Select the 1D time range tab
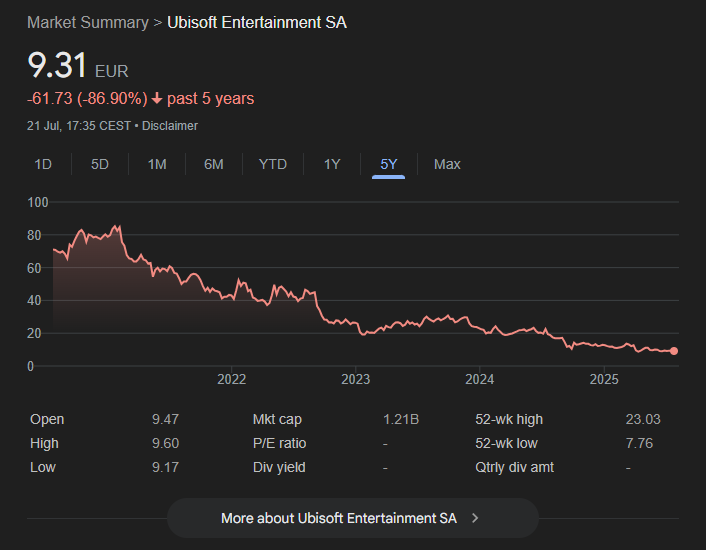The width and height of the screenshot is (706, 550). (43, 164)
